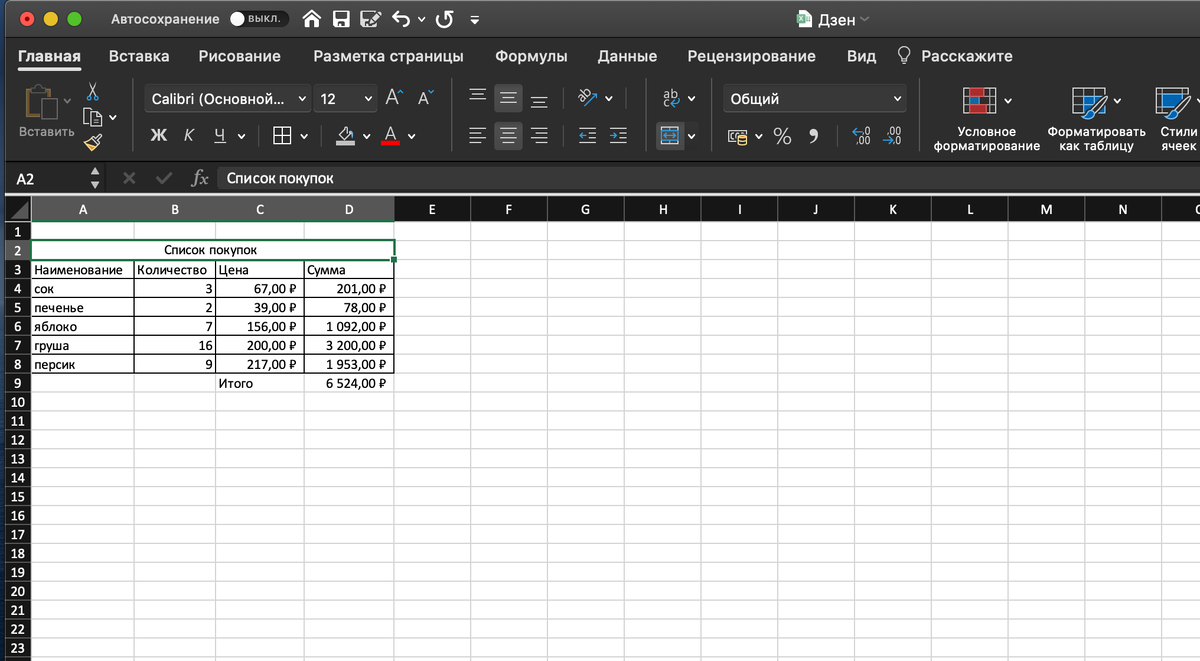The image size is (1200, 661).
Task: Apply percent style format
Action: coord(782,136)
